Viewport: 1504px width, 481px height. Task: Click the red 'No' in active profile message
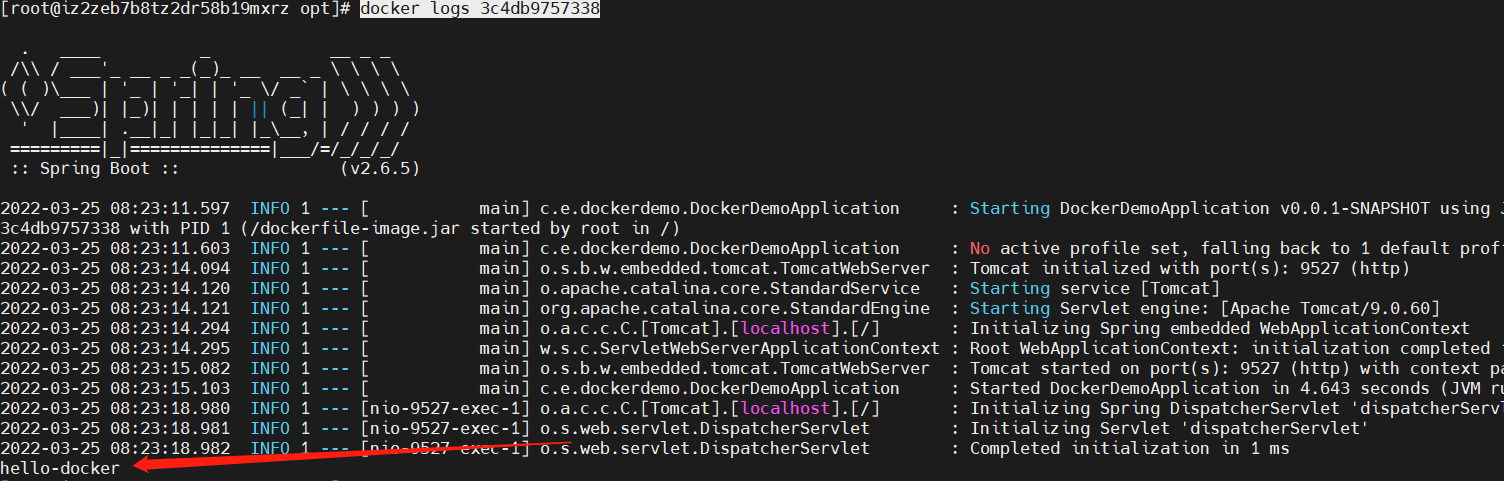pos(980,249)
